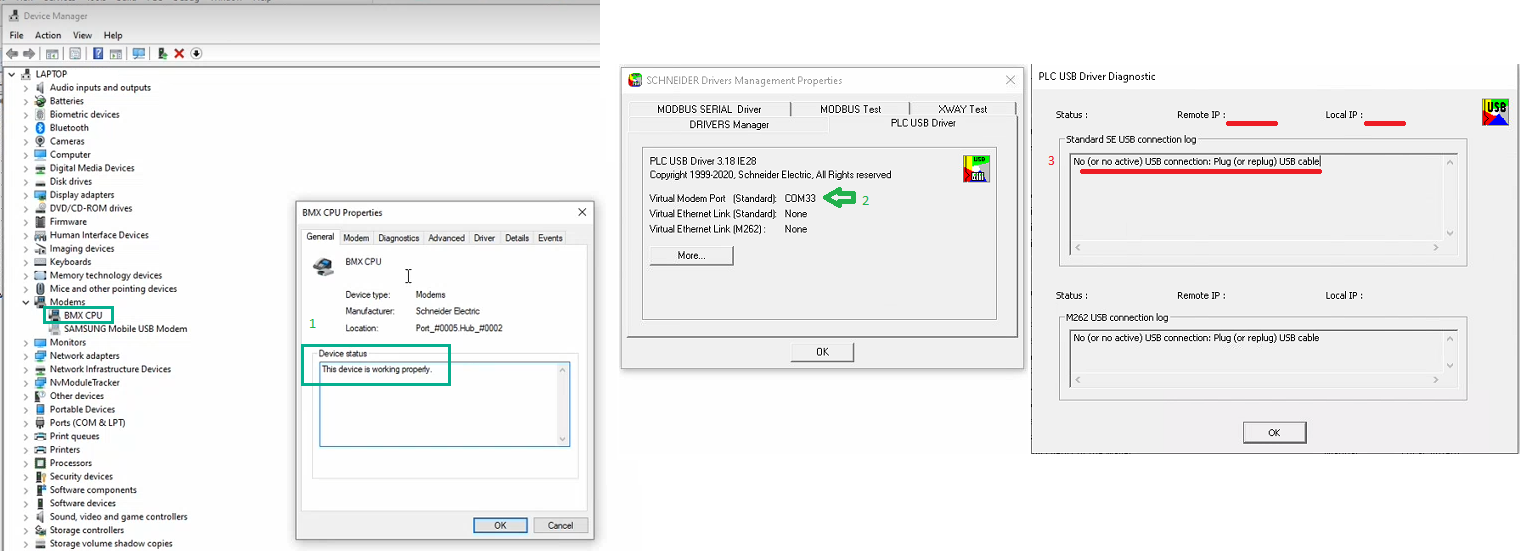Click the Bluetooth icon in device tree

tap(41, 128)
